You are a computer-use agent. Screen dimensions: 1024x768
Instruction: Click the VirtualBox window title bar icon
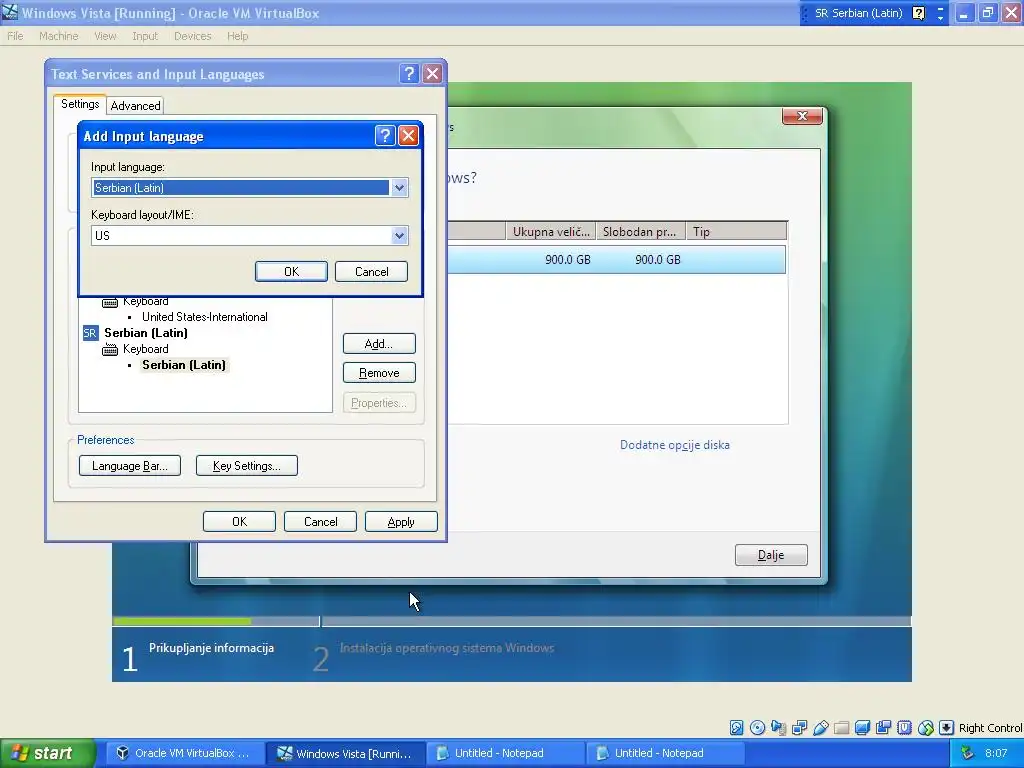(x=10, y=12)
